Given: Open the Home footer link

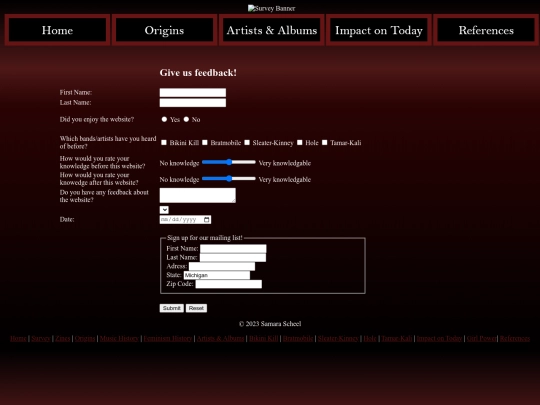Looking at the screenshot, I should tap(18, 339).
